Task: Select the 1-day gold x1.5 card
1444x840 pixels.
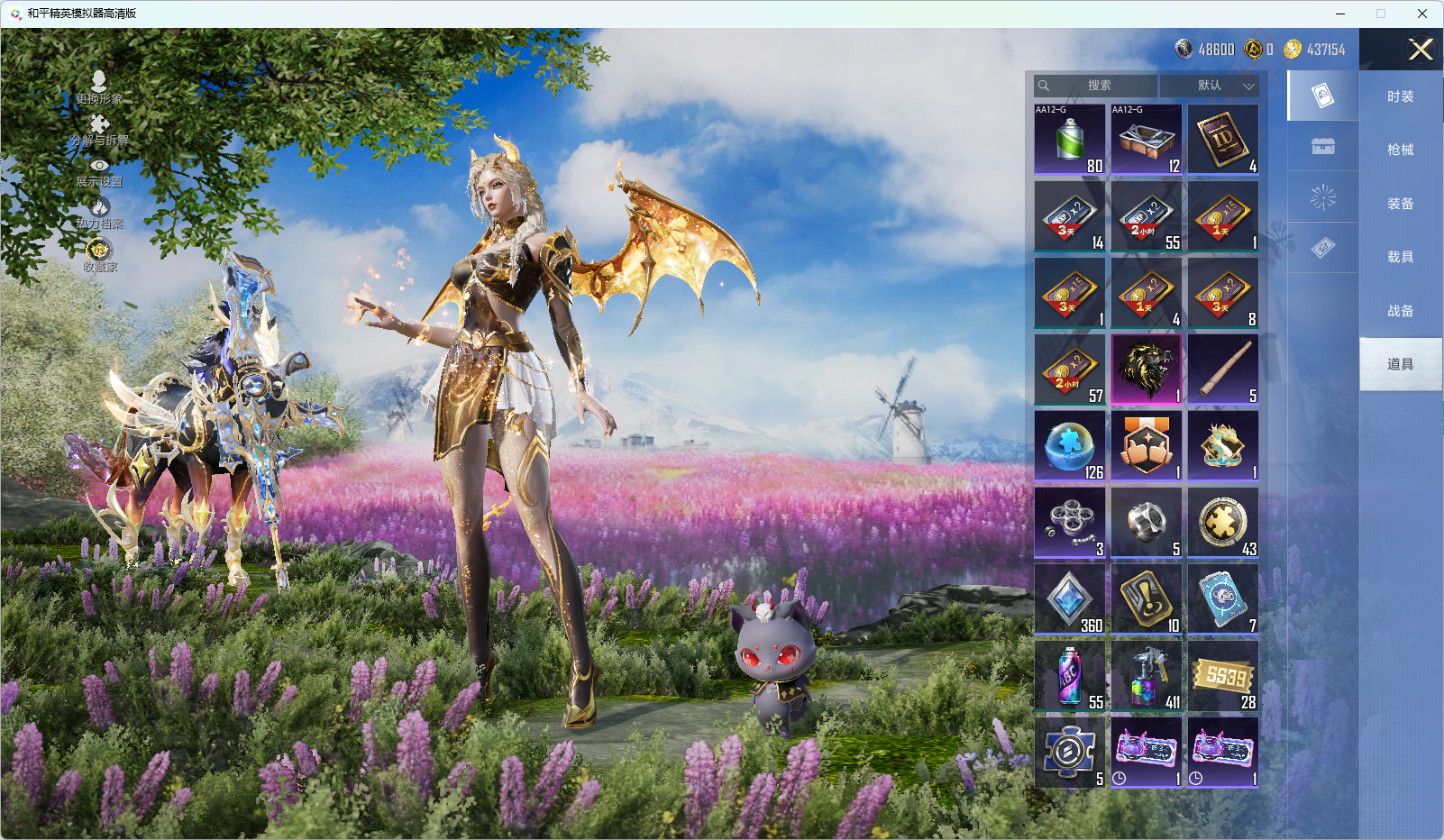Action: (1223, 215)
